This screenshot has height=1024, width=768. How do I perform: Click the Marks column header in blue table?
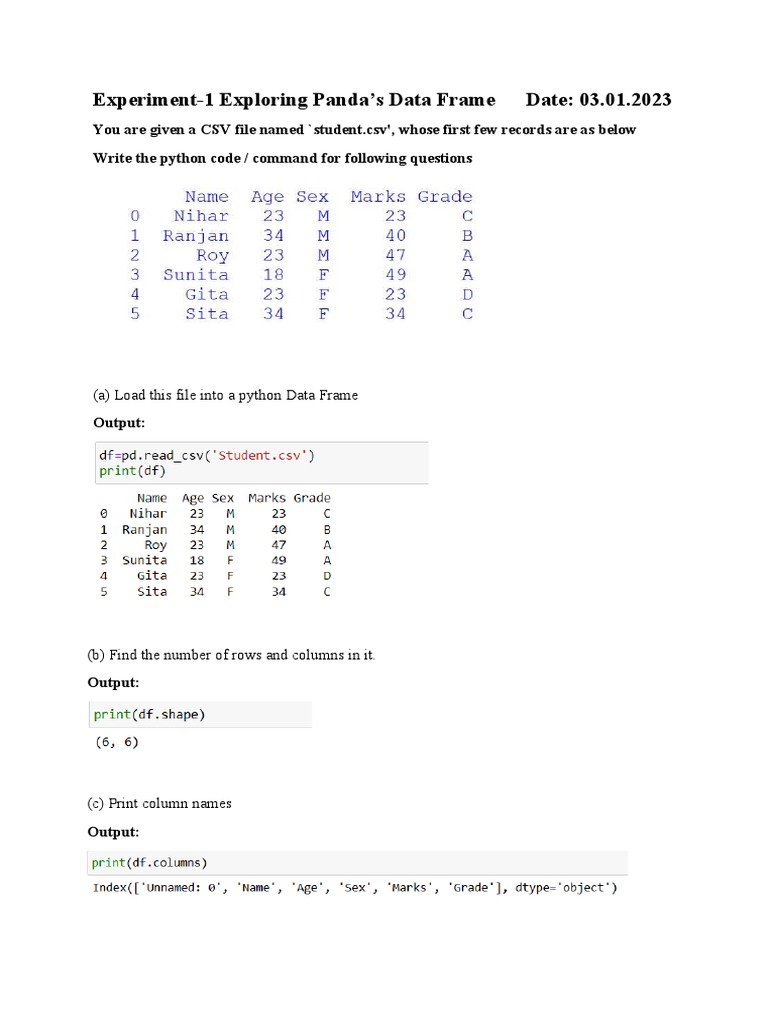click(378, 197)
